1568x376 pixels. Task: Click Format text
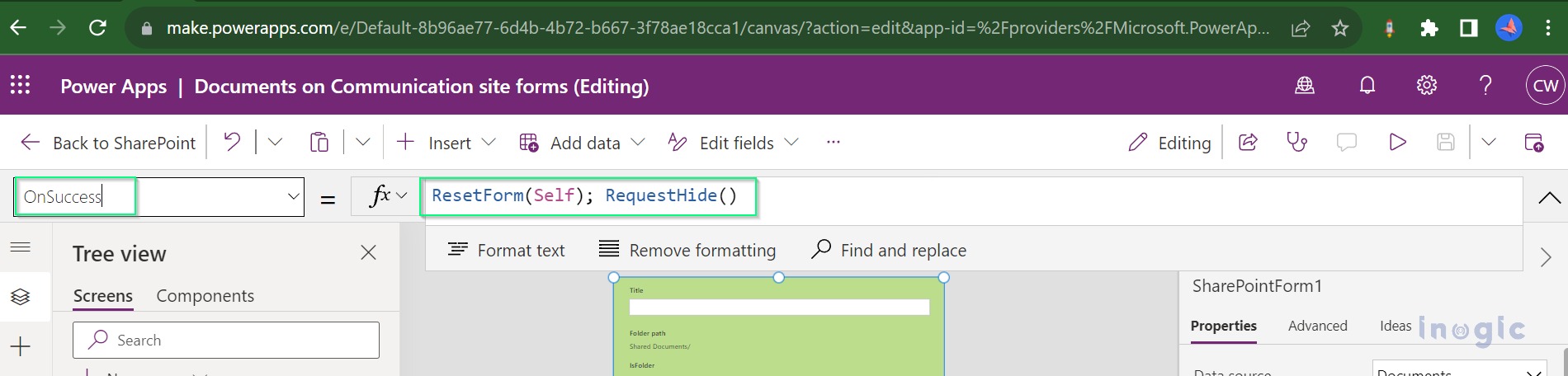506,250
